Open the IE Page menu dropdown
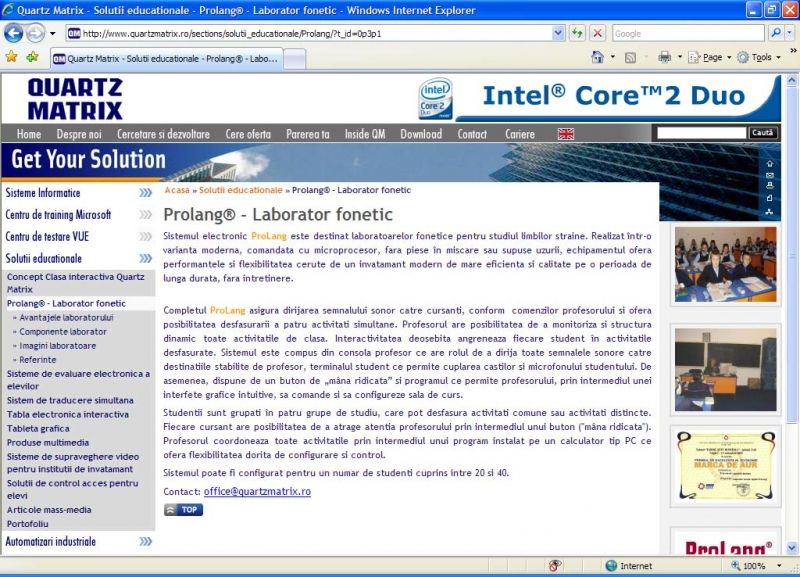800x577 pixels. coord(716,57)
